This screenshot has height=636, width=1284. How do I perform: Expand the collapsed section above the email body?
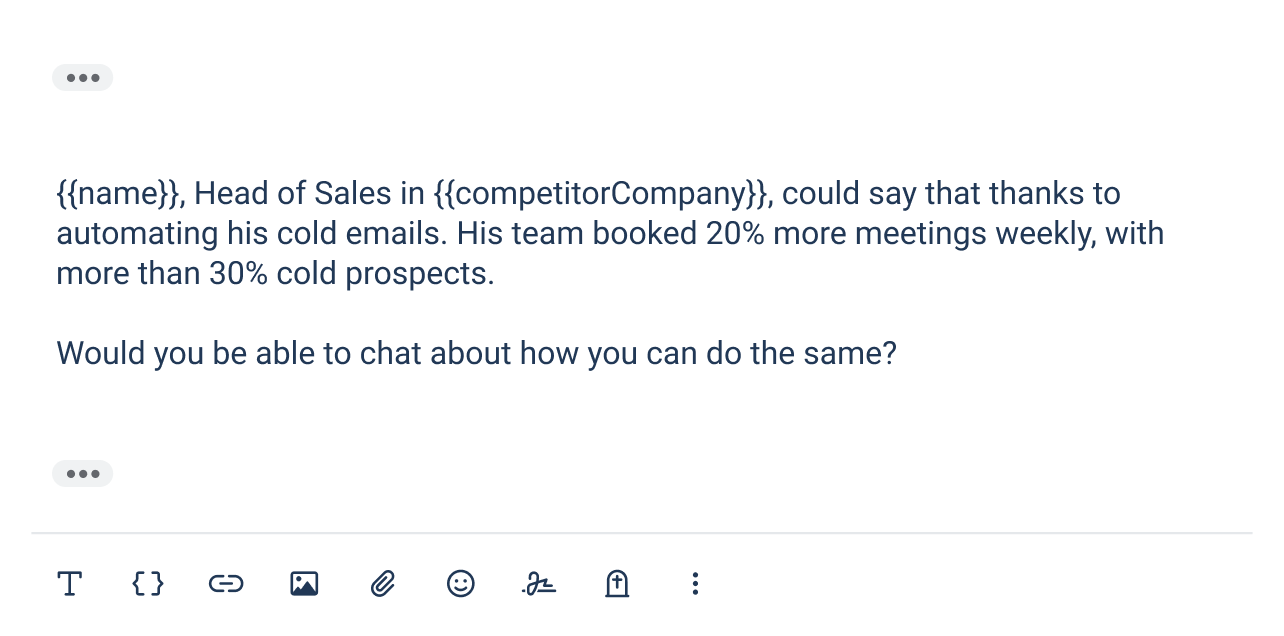(82, 77)
